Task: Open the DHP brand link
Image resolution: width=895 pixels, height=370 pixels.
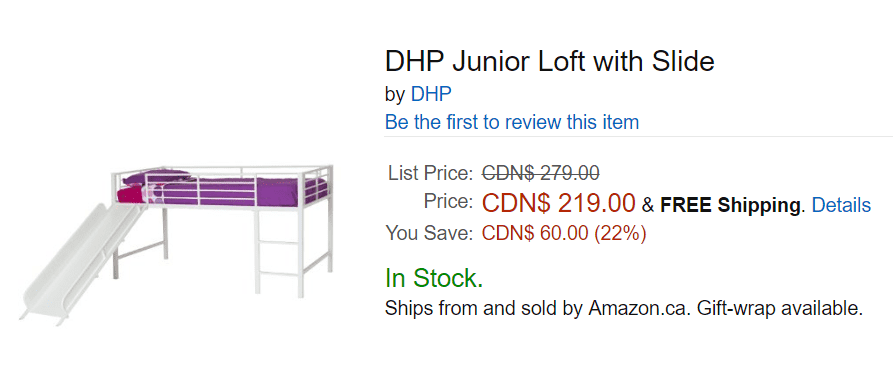Action: click(x=431, y=94)
